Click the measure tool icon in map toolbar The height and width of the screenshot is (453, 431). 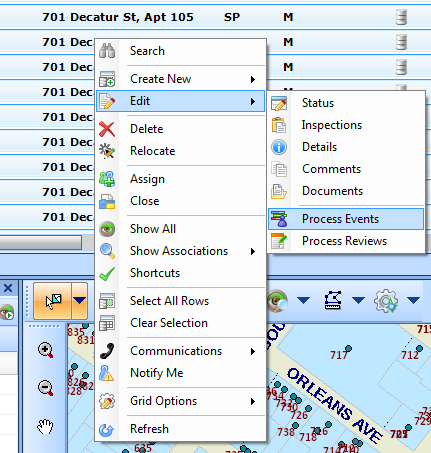(333, 300)
